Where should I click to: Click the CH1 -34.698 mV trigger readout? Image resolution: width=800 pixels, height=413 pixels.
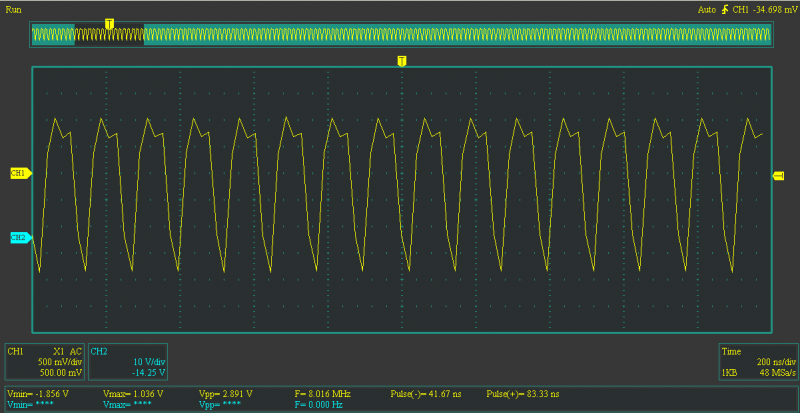pos(764,10)
